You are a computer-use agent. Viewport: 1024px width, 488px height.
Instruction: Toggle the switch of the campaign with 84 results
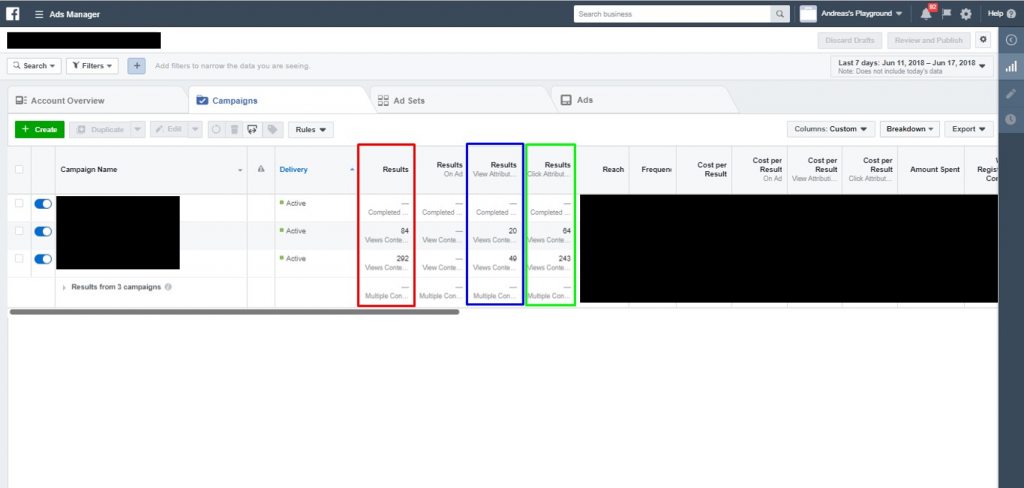click(42, 231)
